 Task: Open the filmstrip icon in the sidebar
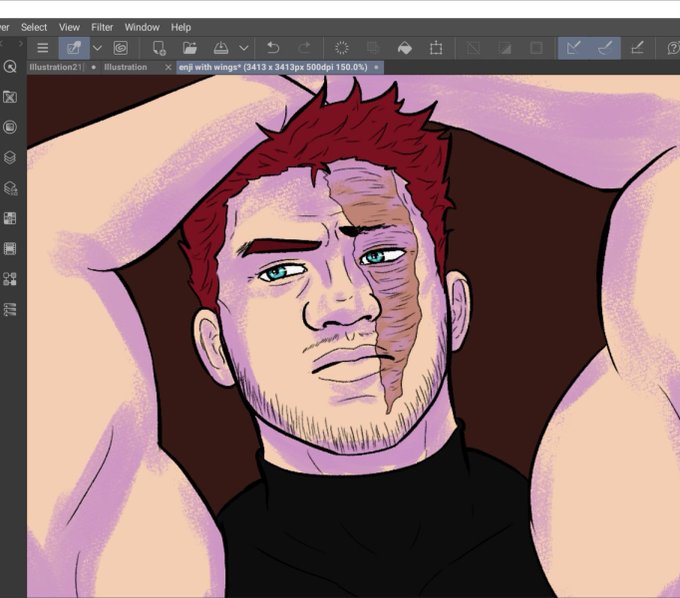[10, 248]
